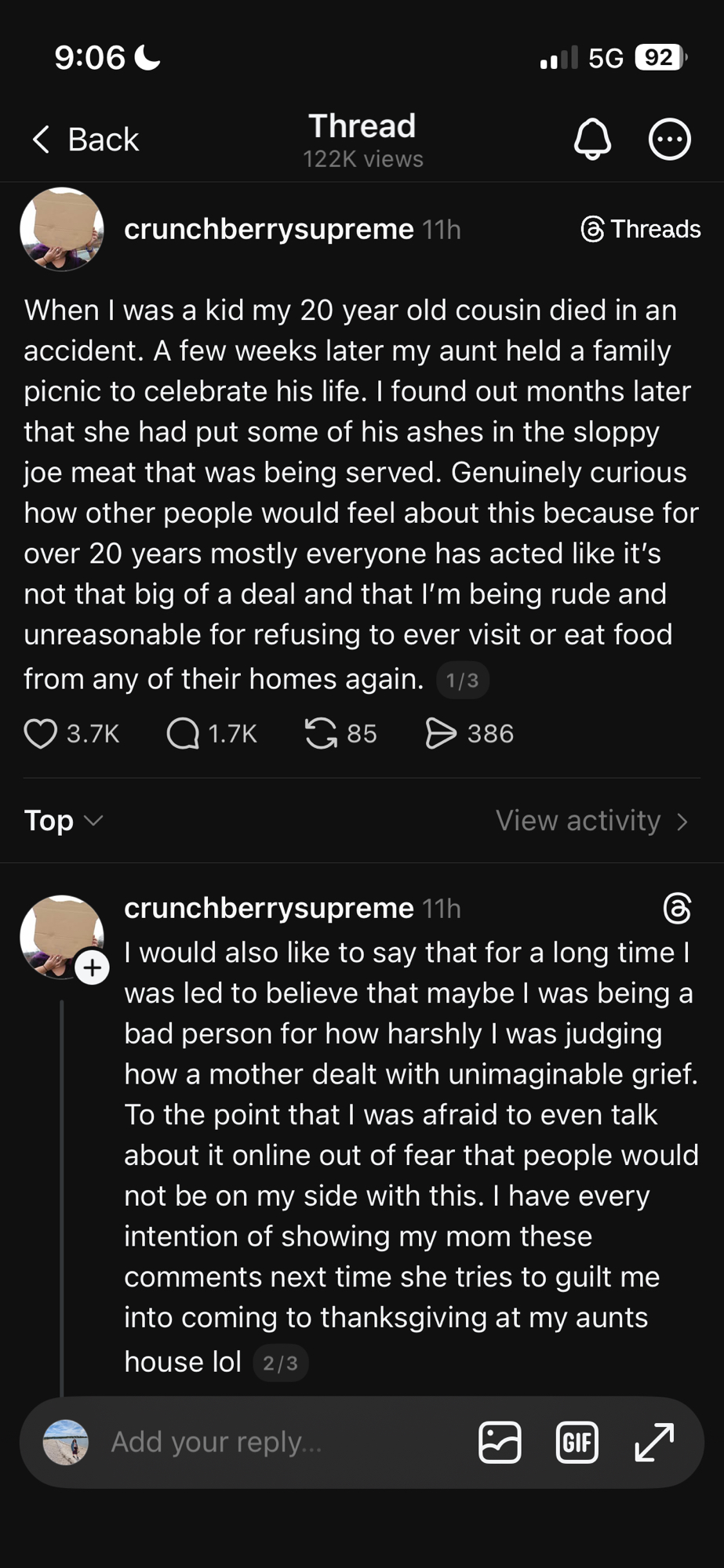Tap the 2/3 thread part indicator

[280, 1363]
